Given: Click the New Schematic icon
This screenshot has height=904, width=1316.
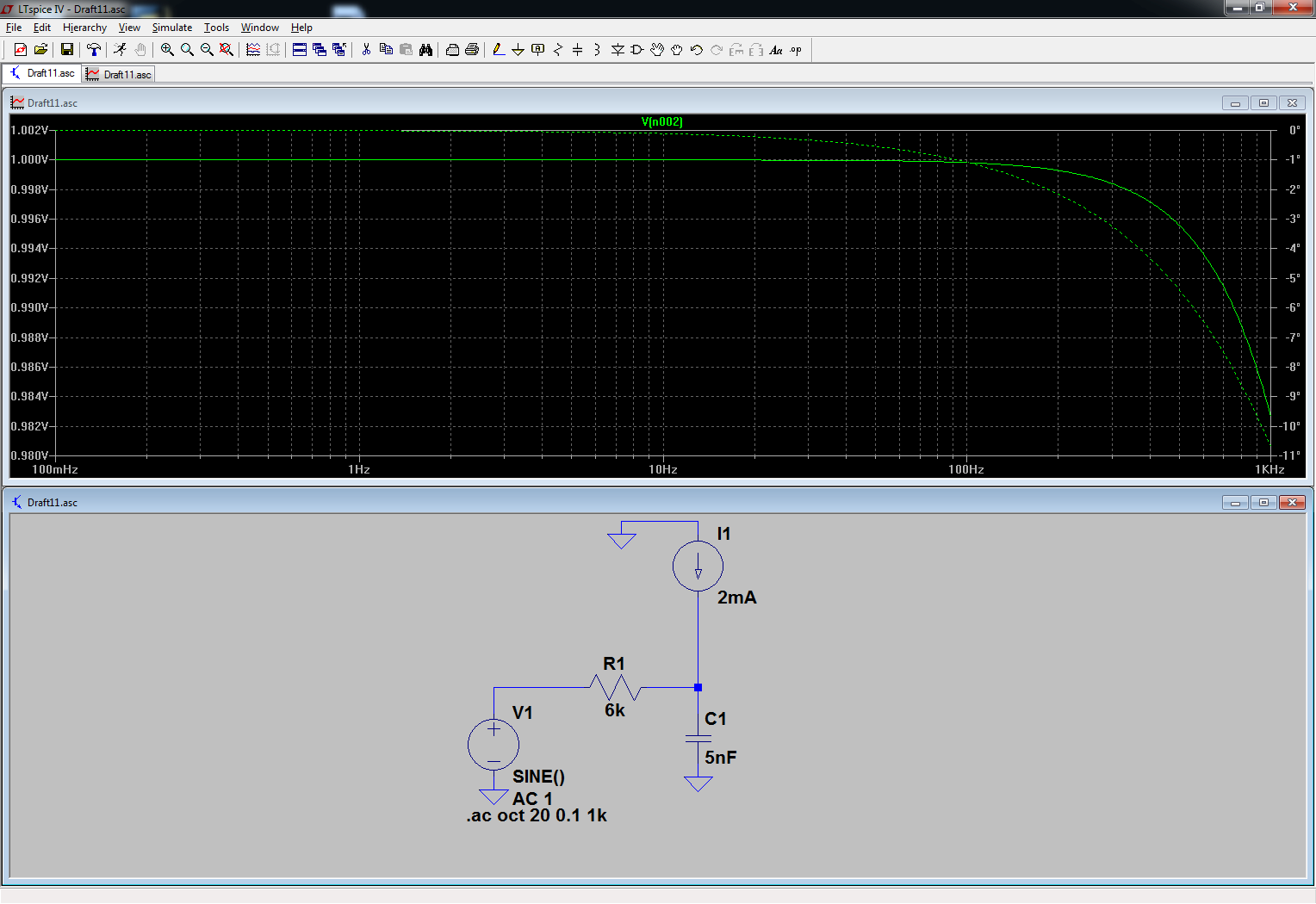Looking at the screenshot, I should pyautogui.click(x=21, y=50).
